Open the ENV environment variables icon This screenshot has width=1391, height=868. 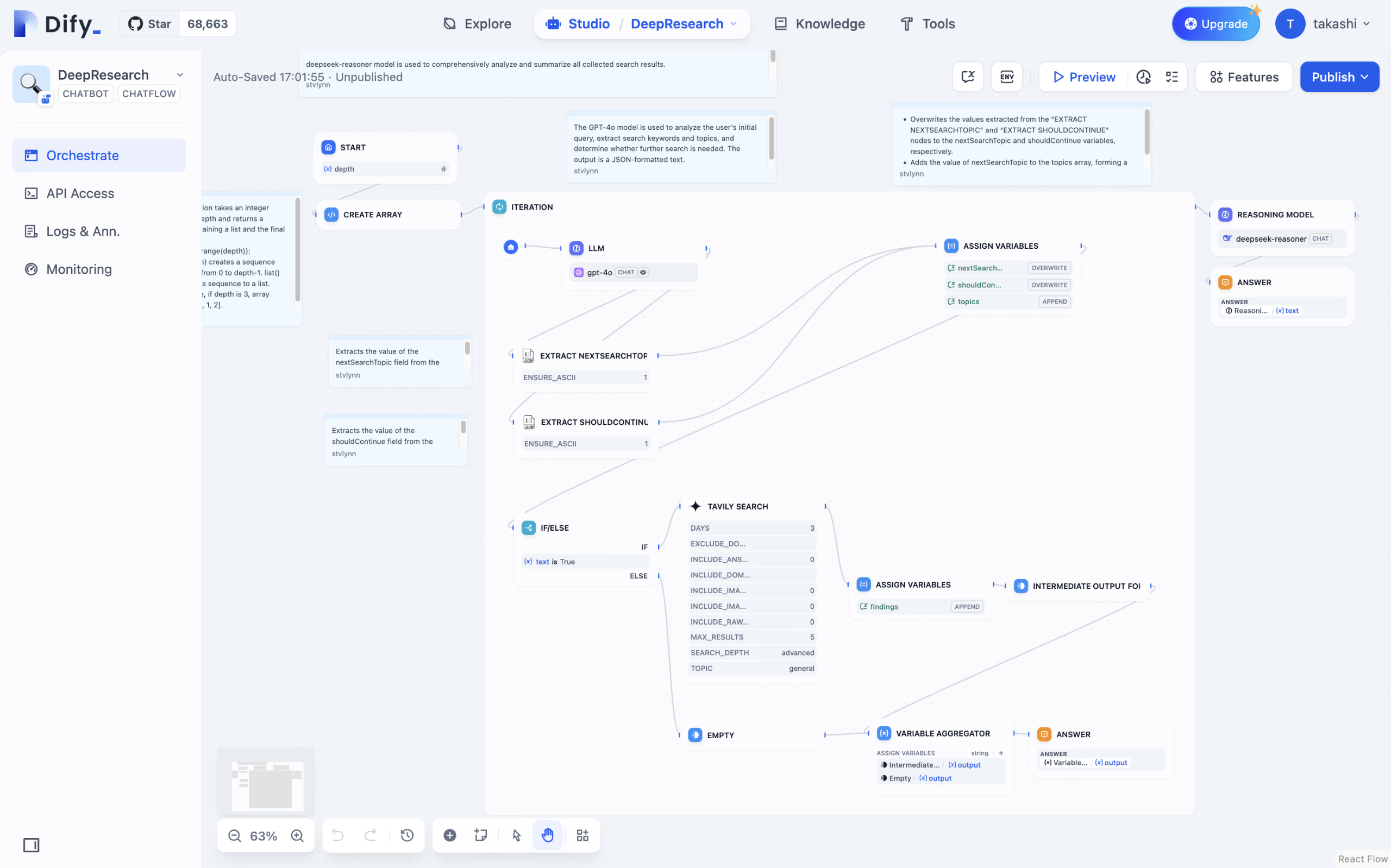[1006, 77]
